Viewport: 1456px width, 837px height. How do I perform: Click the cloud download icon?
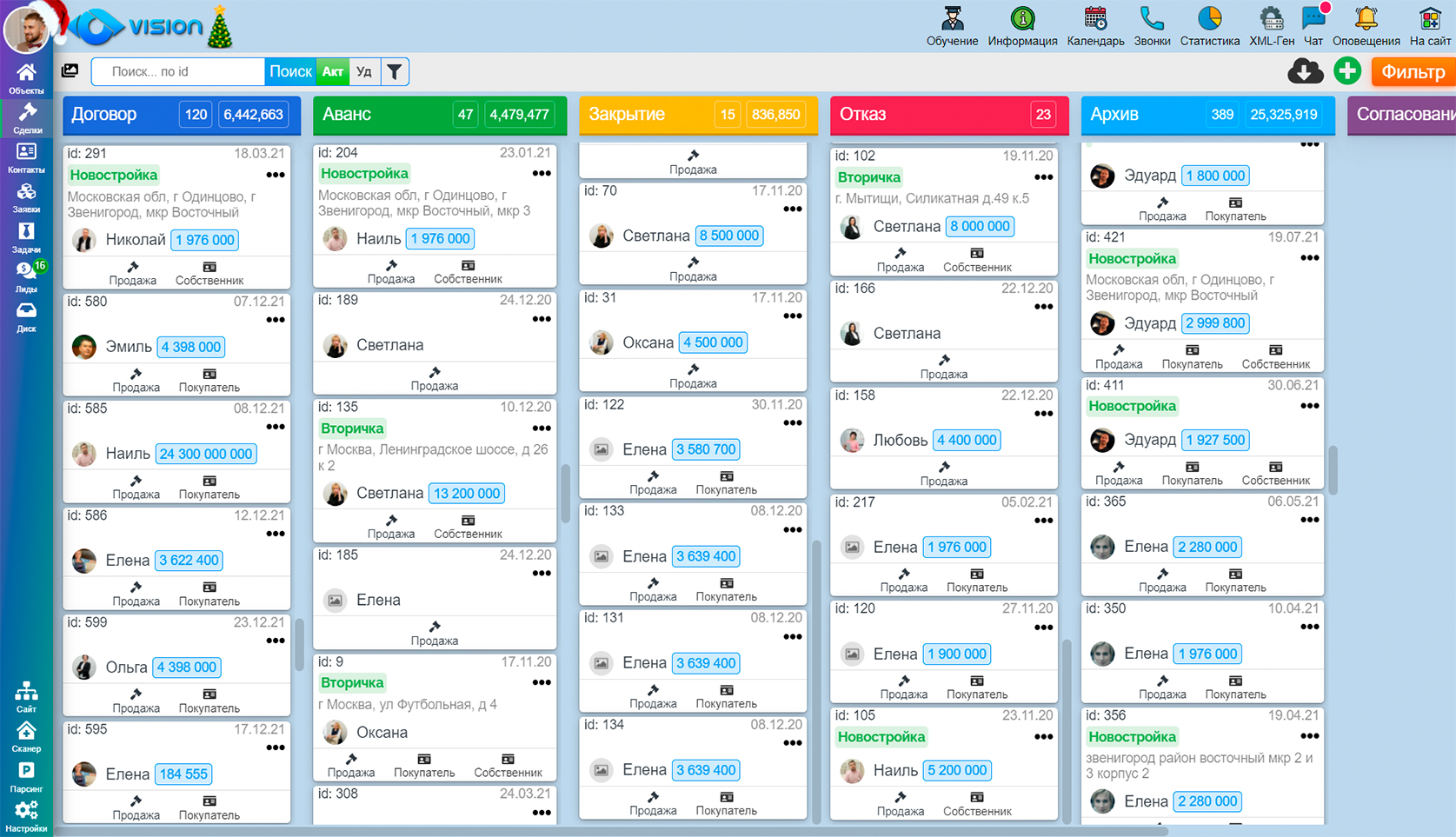point(1305,71)
